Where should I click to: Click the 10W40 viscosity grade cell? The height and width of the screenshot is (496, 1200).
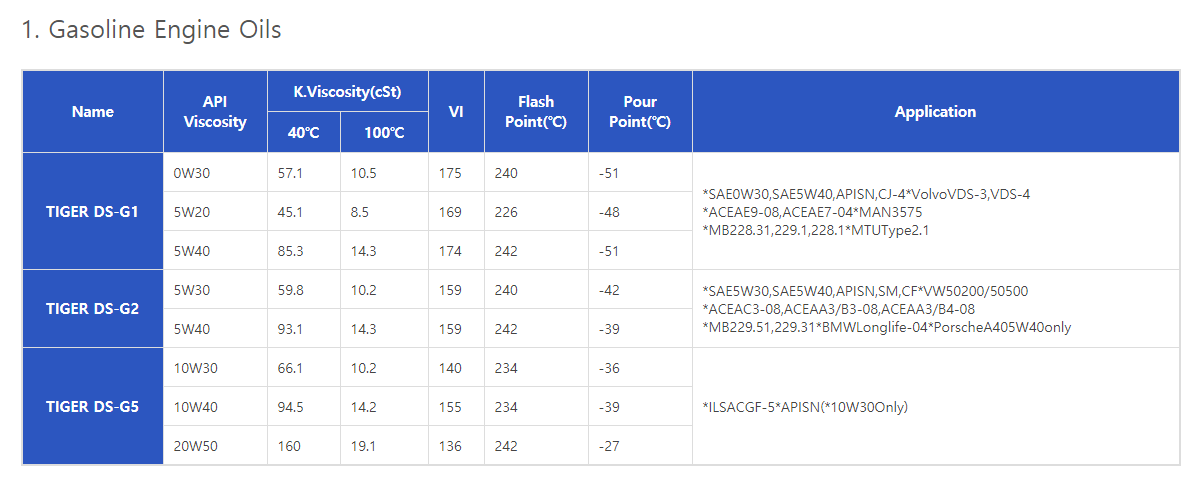tap(195, 407)
